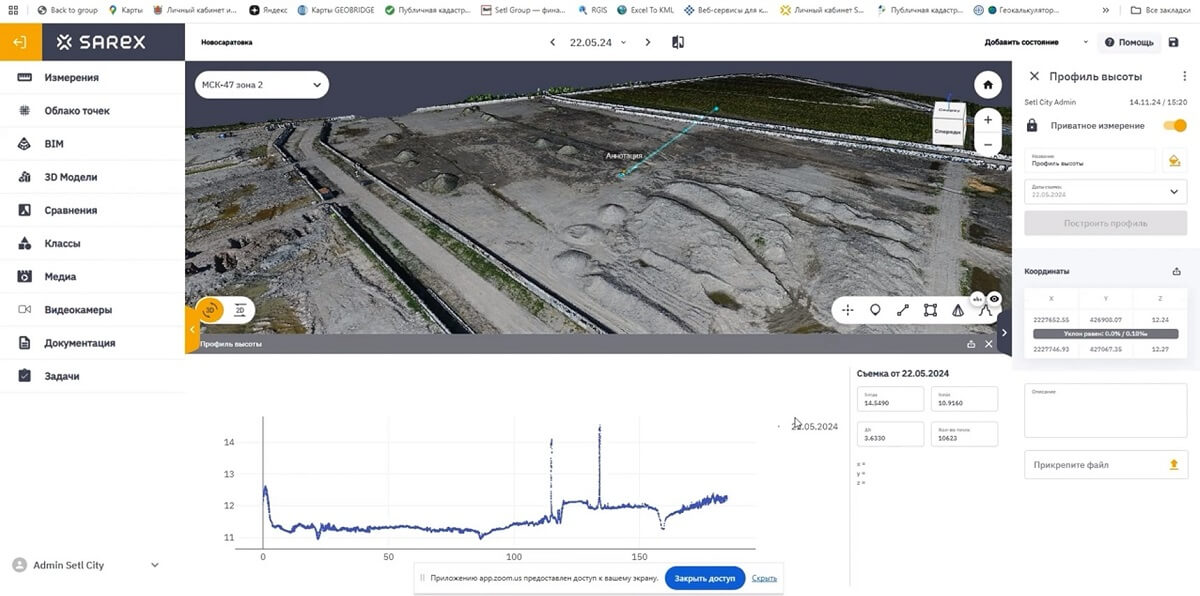Click the Название input field
The width and height of the screenshot is (1200, 596).
click(x=1090, y=160)
